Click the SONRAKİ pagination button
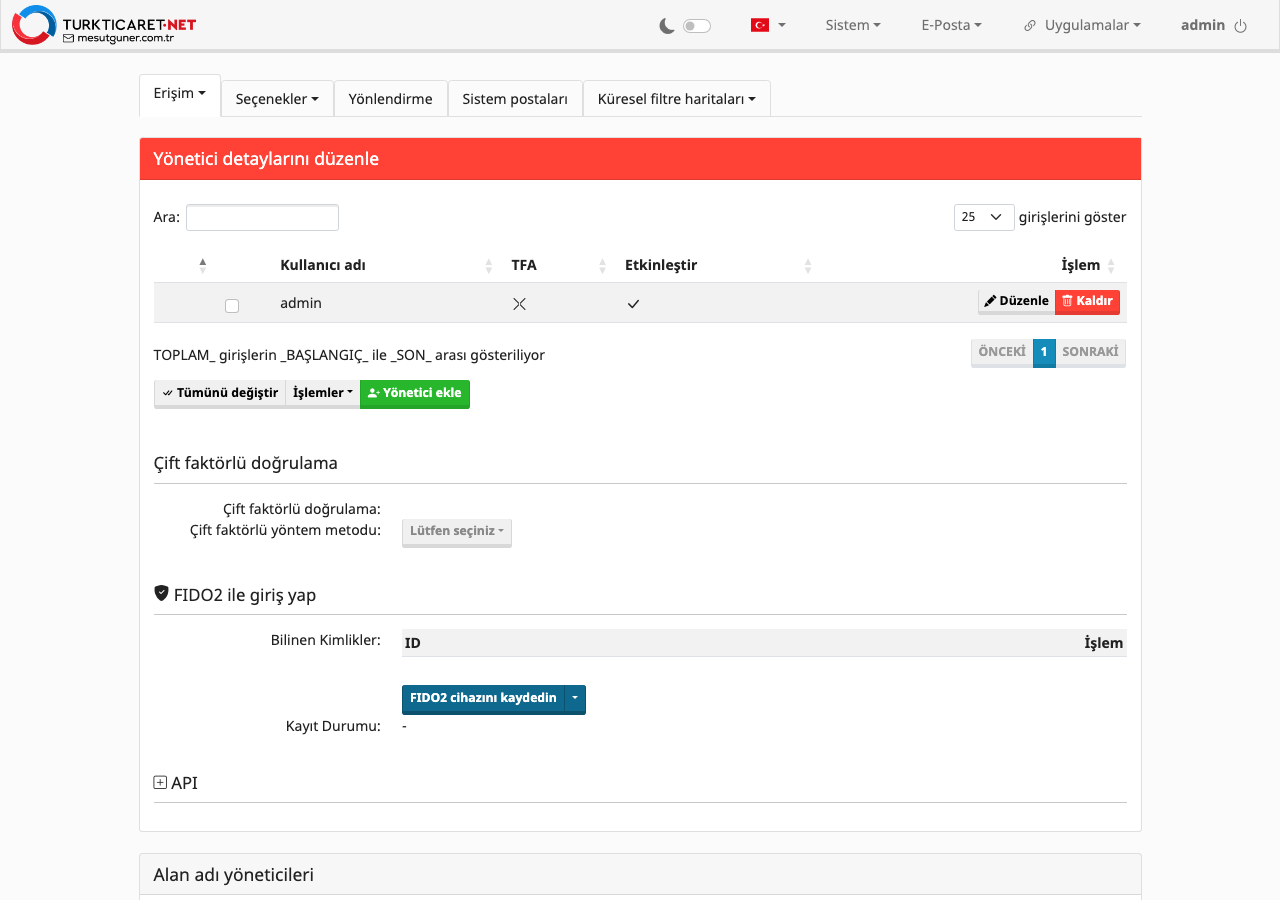This screenshot has width=1280, height=900. (1090, 353)
